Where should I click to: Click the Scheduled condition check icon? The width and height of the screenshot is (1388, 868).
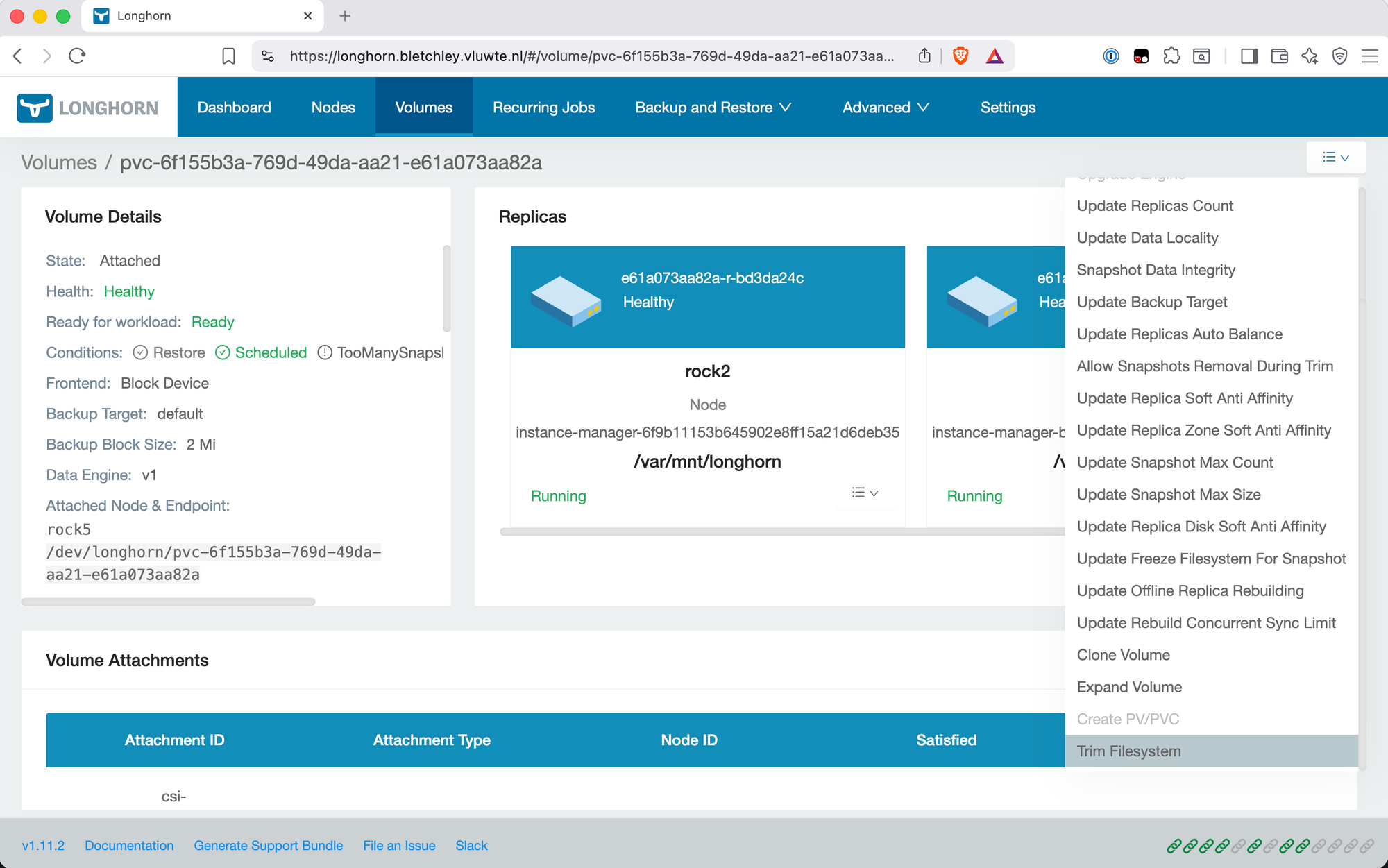coord(222,352)
